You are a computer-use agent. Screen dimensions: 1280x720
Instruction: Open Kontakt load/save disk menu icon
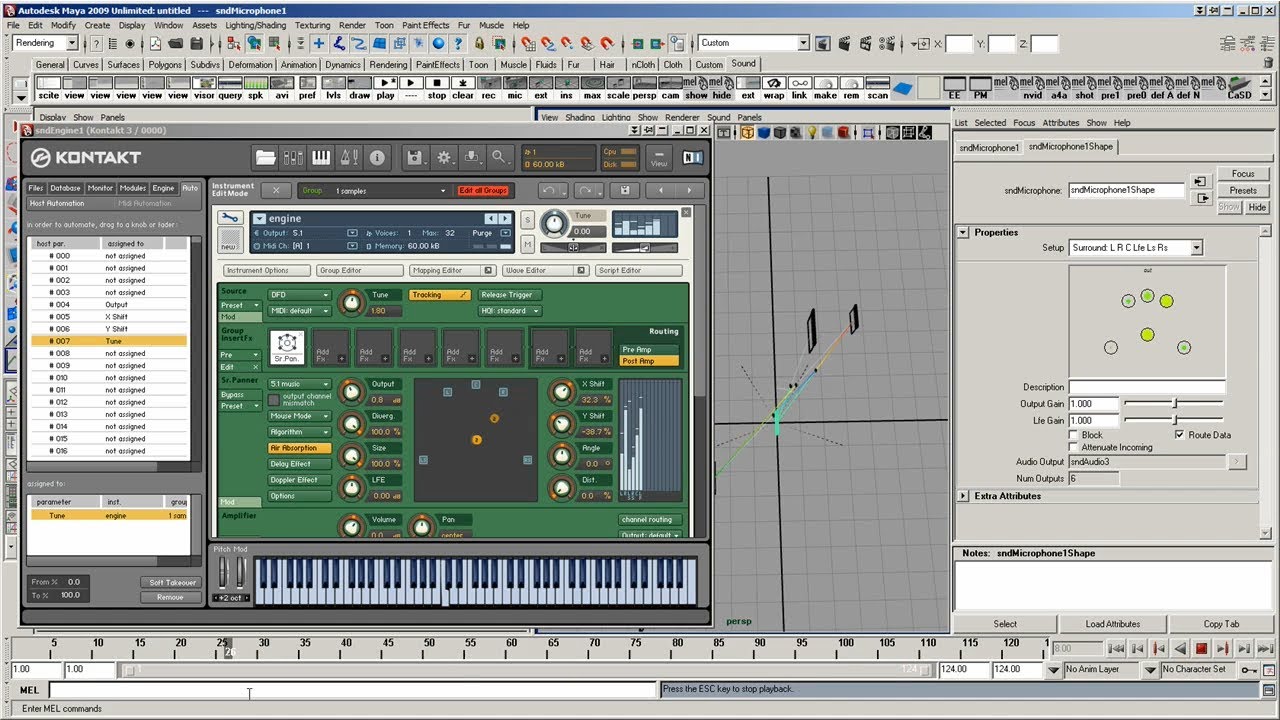click(x=417, y=157)
